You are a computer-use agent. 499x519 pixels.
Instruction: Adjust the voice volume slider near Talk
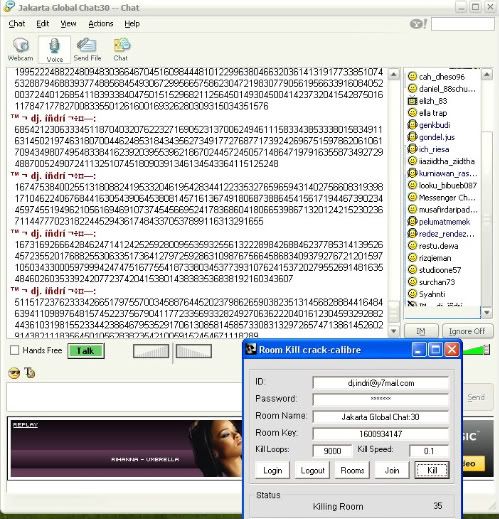[x=151, y=351]
